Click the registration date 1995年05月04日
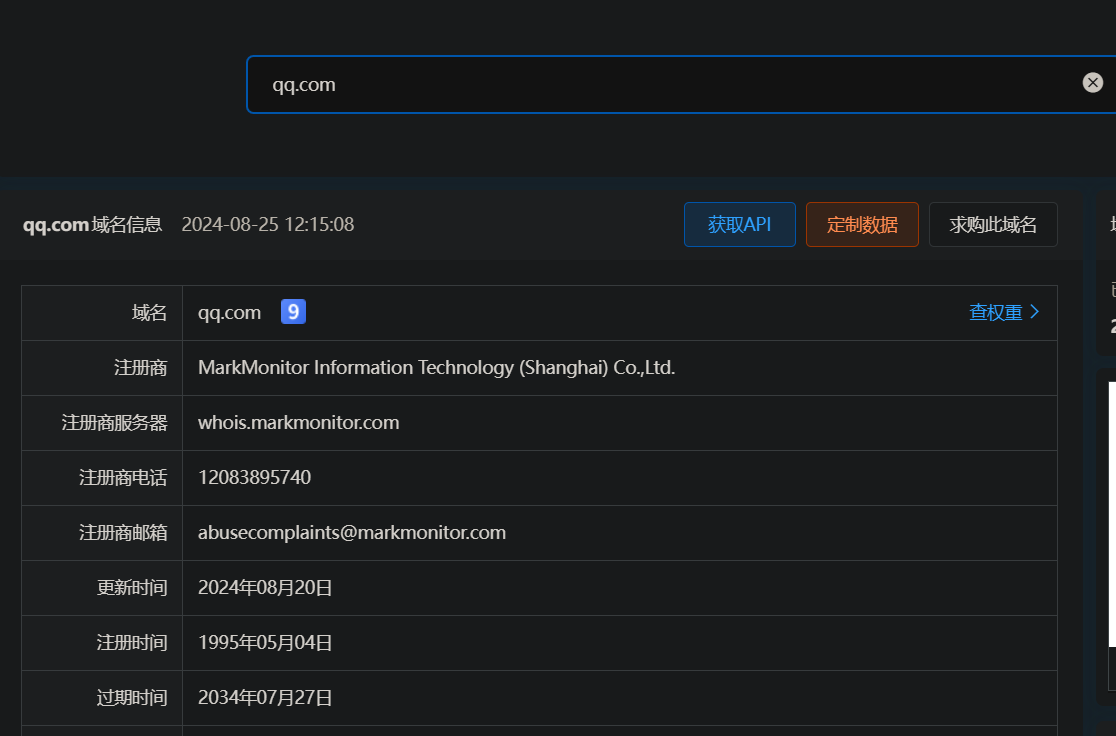 [x=265, y=643]
